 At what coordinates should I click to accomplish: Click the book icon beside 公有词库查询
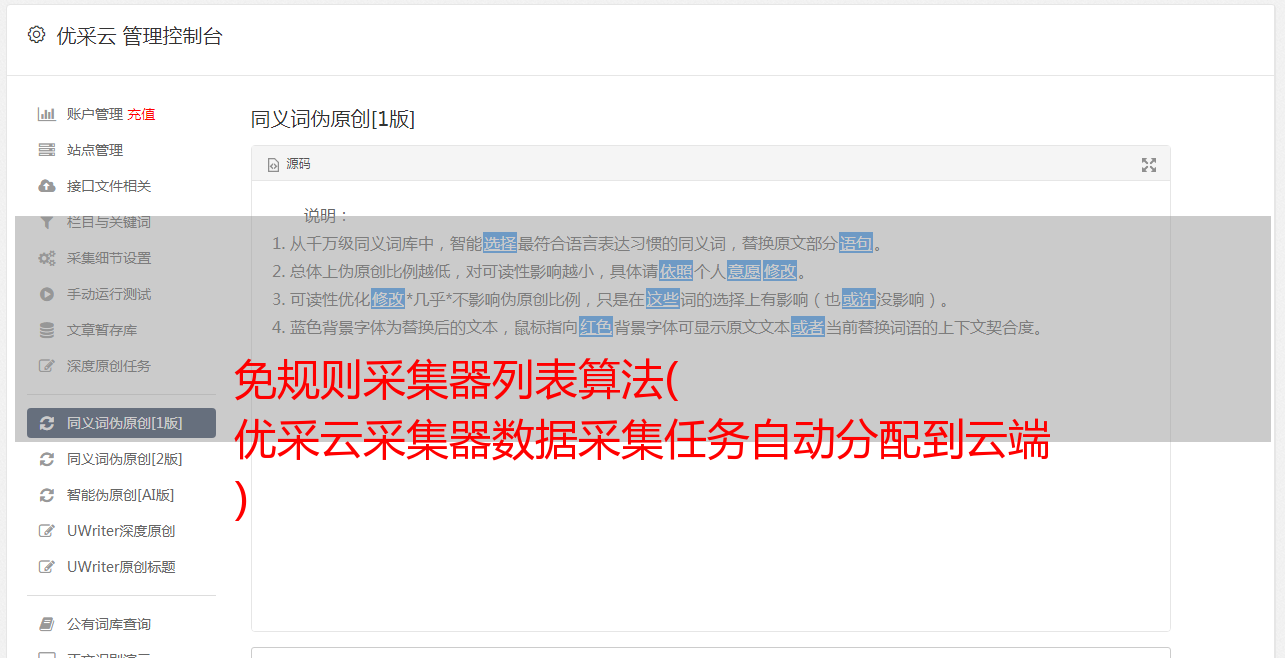point(46,624)
